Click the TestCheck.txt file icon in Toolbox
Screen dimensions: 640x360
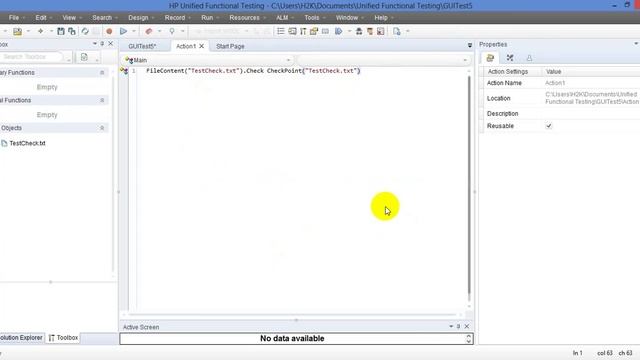4,143
